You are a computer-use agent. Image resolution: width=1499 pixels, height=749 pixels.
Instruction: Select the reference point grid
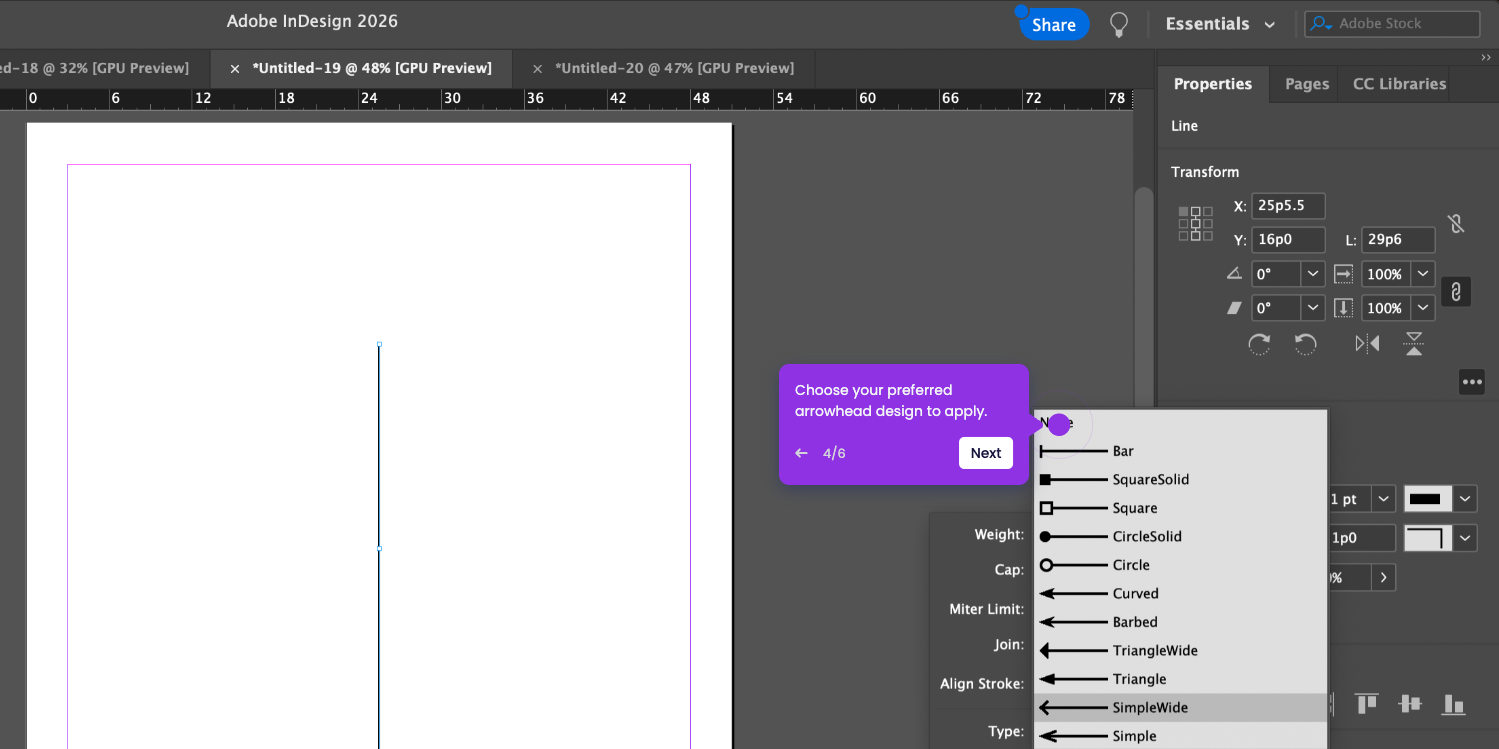pos(1195,223)
